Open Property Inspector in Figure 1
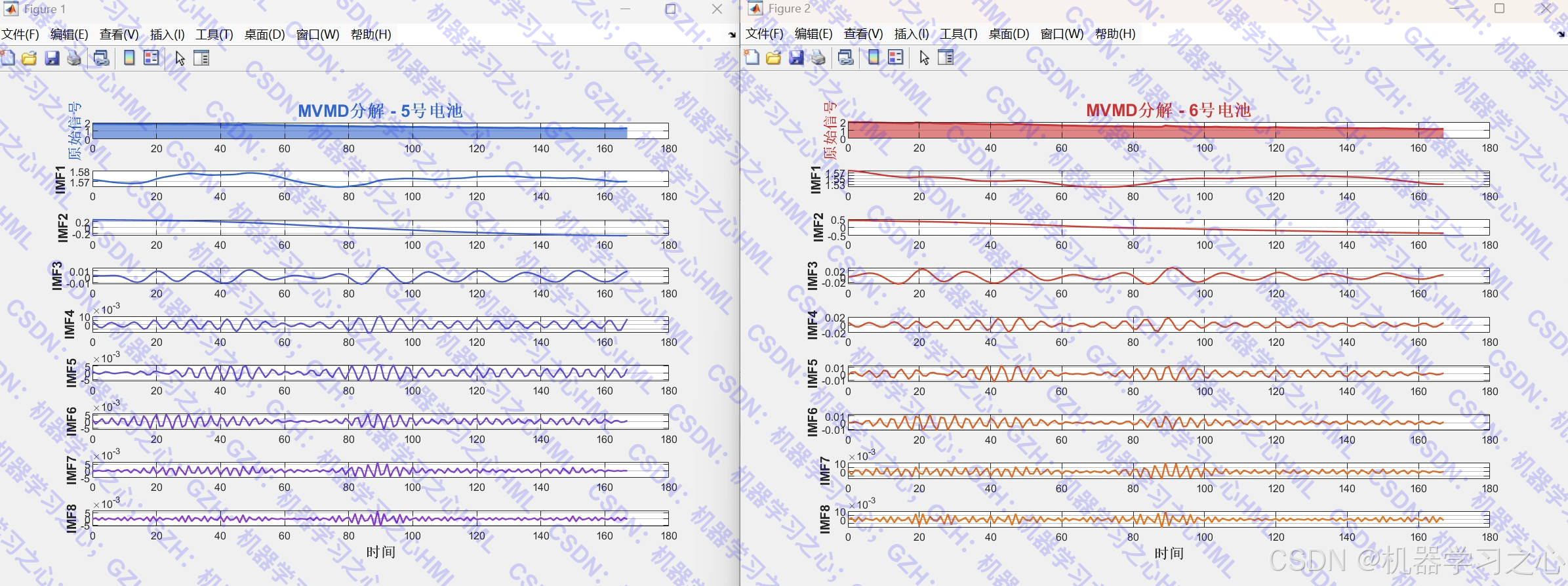The height and width of the screenshot is (586, 1568). 201,58
